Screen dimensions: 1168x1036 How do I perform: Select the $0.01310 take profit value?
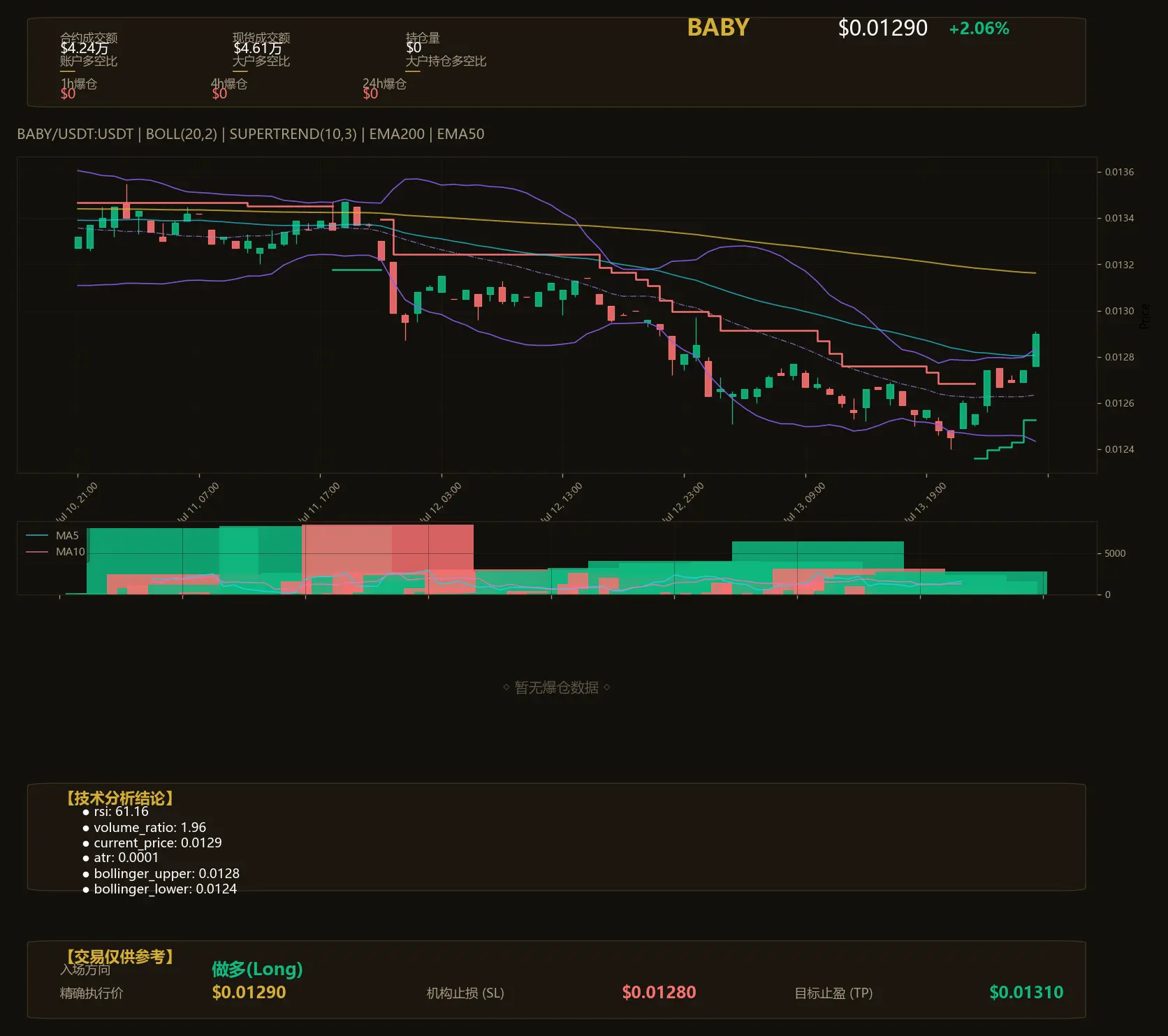click(1026, 992)
